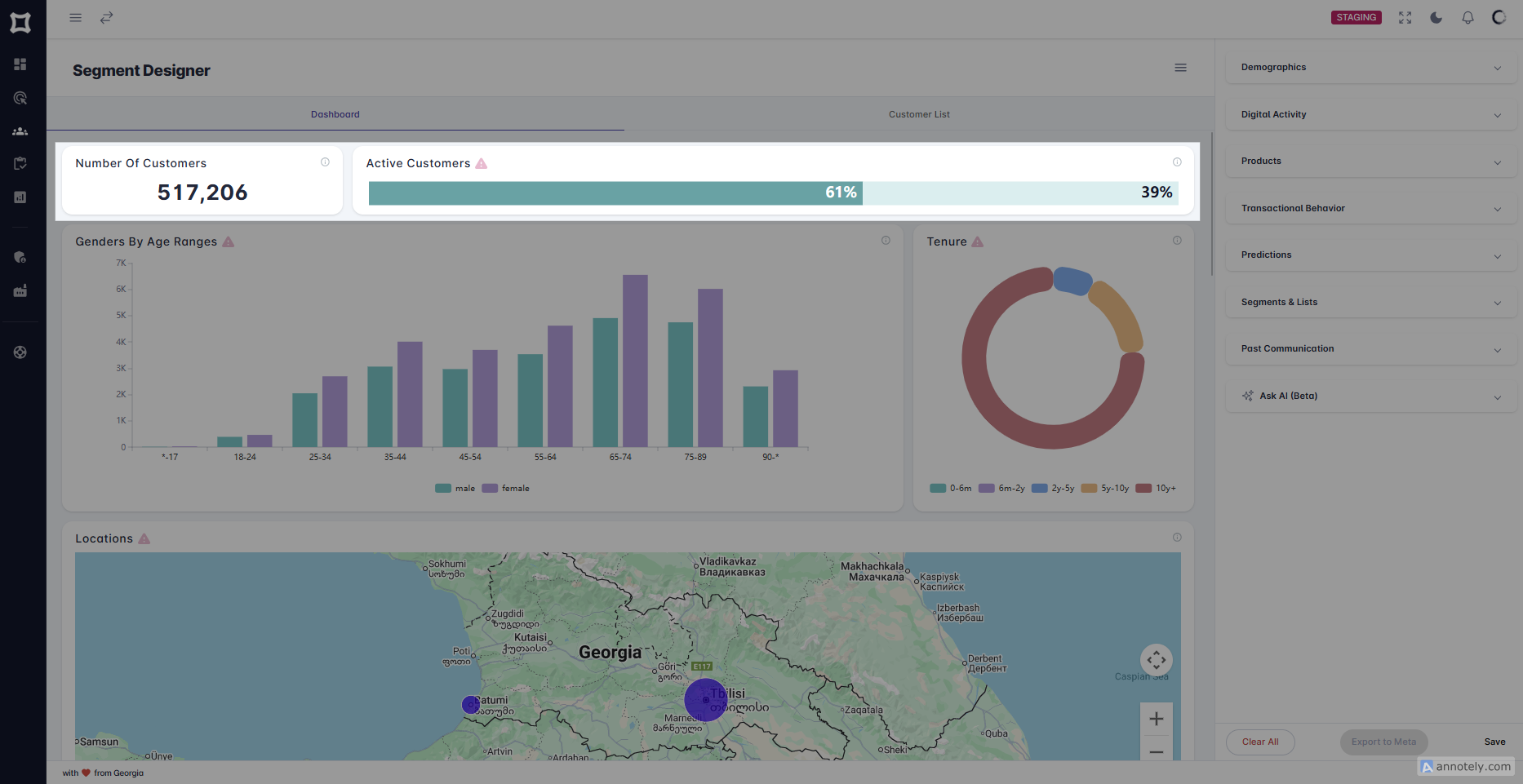Click the fullscreen expand icon in the top bar
This screenshot has width=1523, height=784.
tap(1405, 17)
